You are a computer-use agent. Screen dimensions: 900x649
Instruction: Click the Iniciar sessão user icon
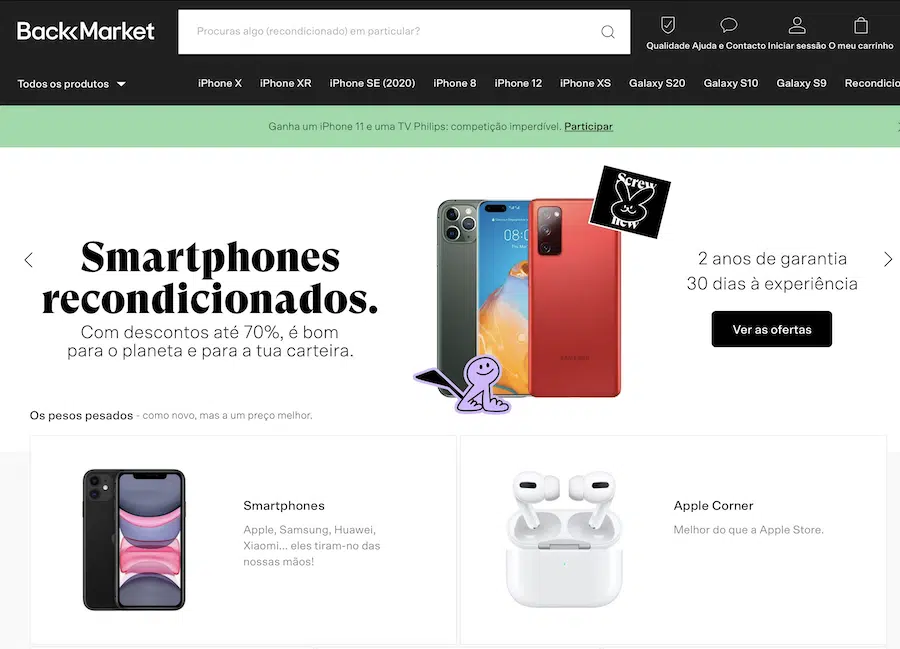pyautogui.click(x=797, y=25)
